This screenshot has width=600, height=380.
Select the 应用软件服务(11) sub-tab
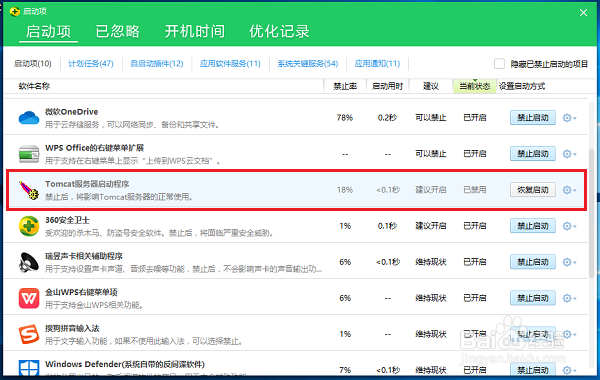pos(230,64)
